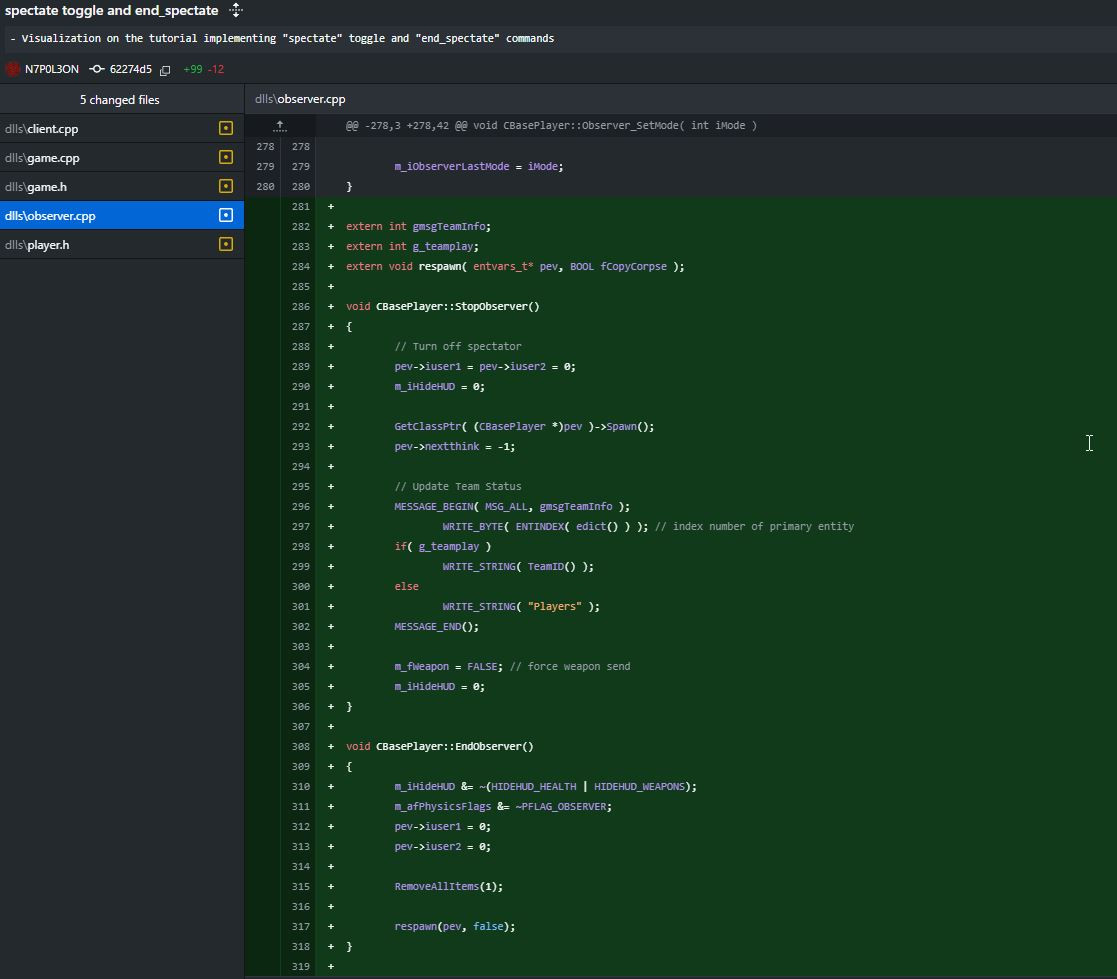The width and height of the screenshot is (1117, 979).
Task: Click the modified status icon for client.cpp
Action: (226, 128)
